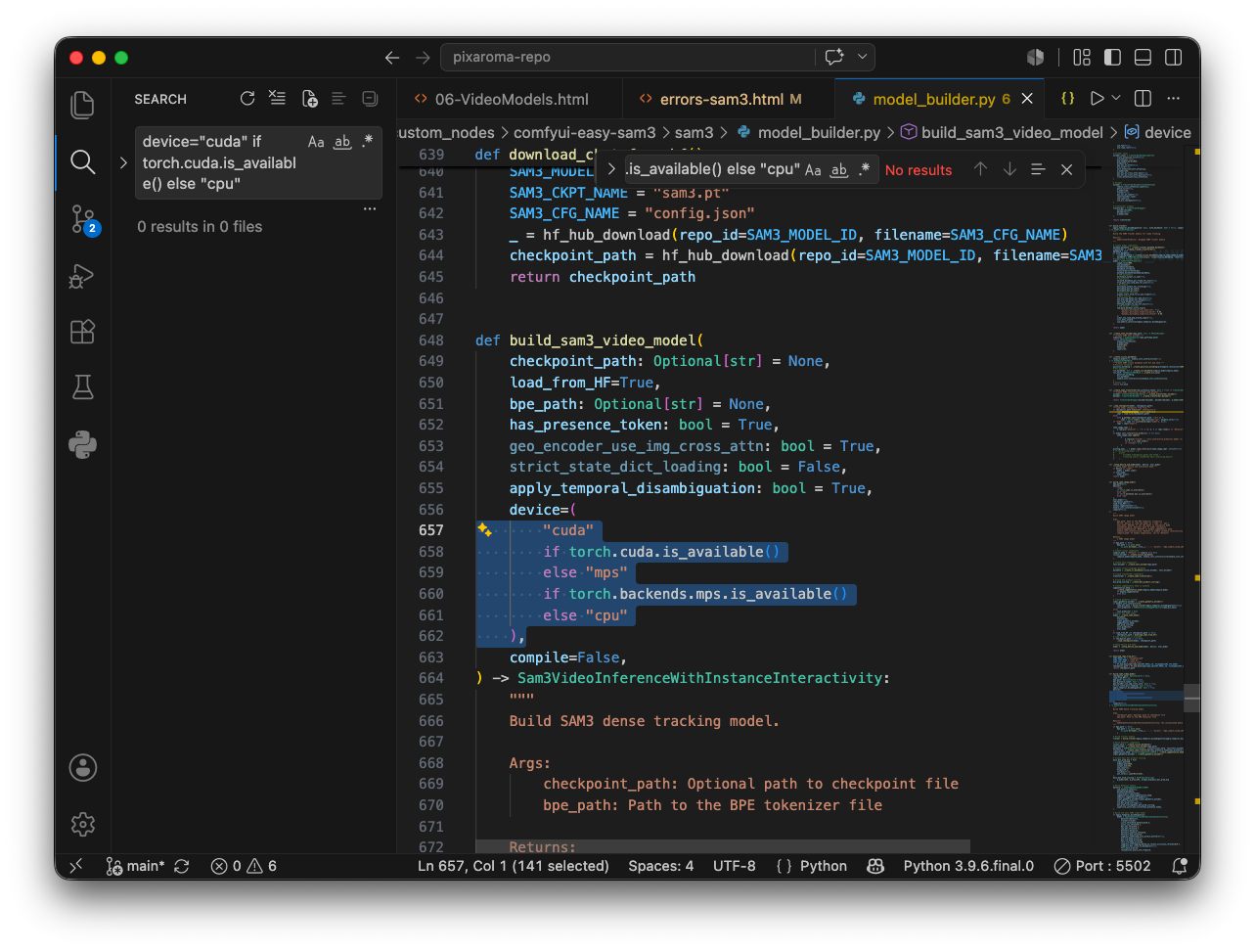Toggle Find in Selection
1255x952 pixels.
click(1038, 169)
